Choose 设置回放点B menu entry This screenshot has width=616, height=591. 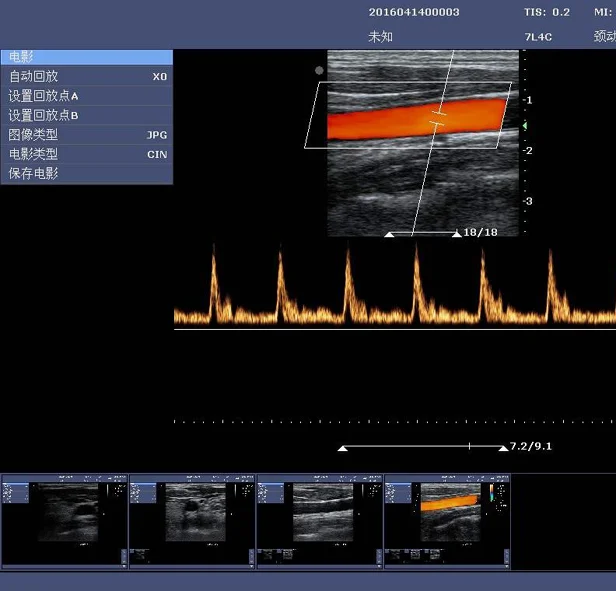coord(86,115)
